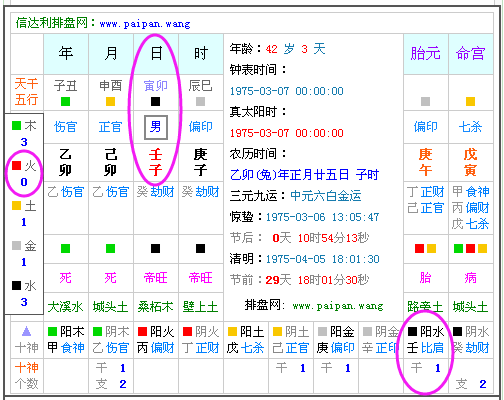Click the 男 gender box

(156, 127)
